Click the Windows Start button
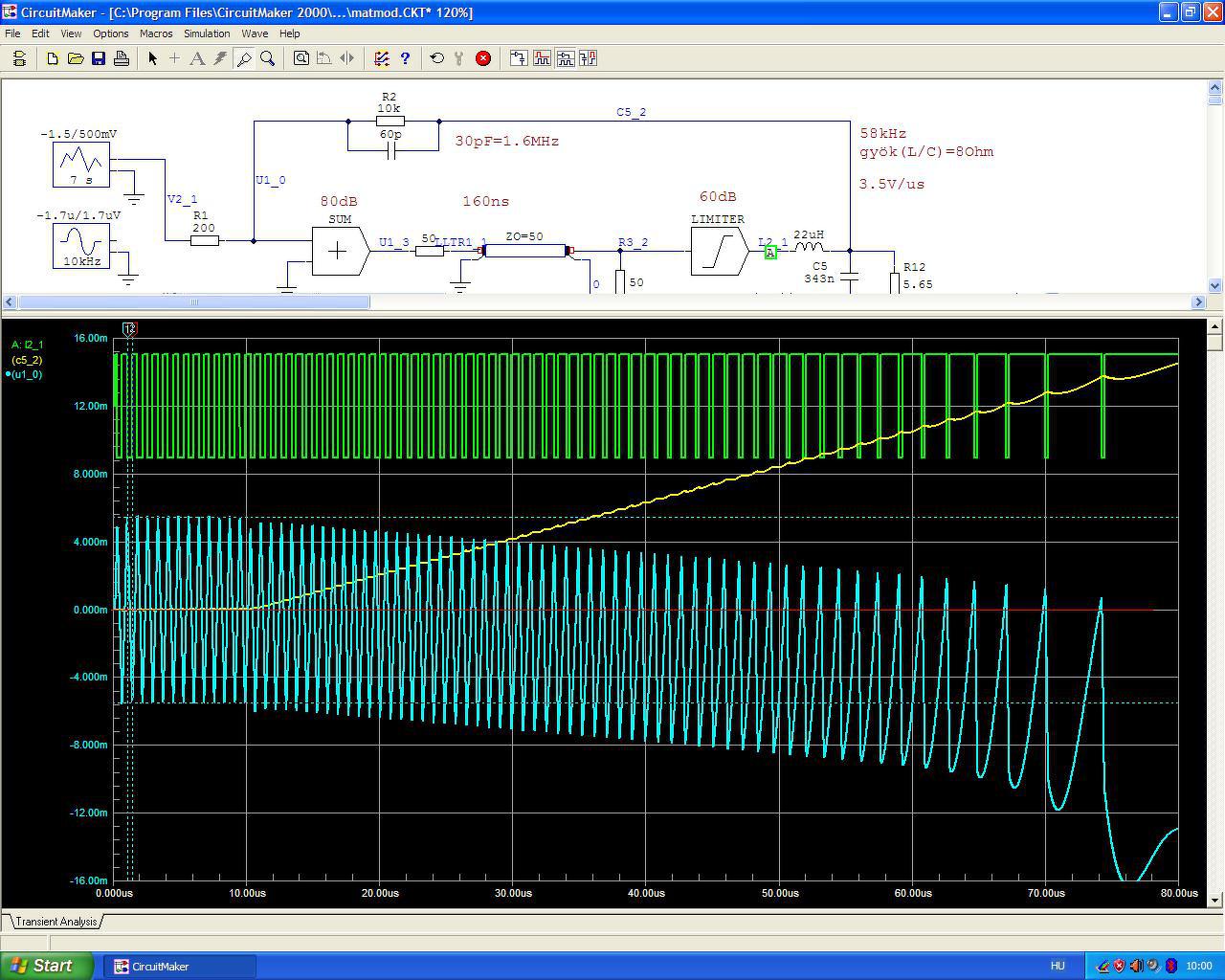The width and height of the screenshot is (1225, 980). 47,966
